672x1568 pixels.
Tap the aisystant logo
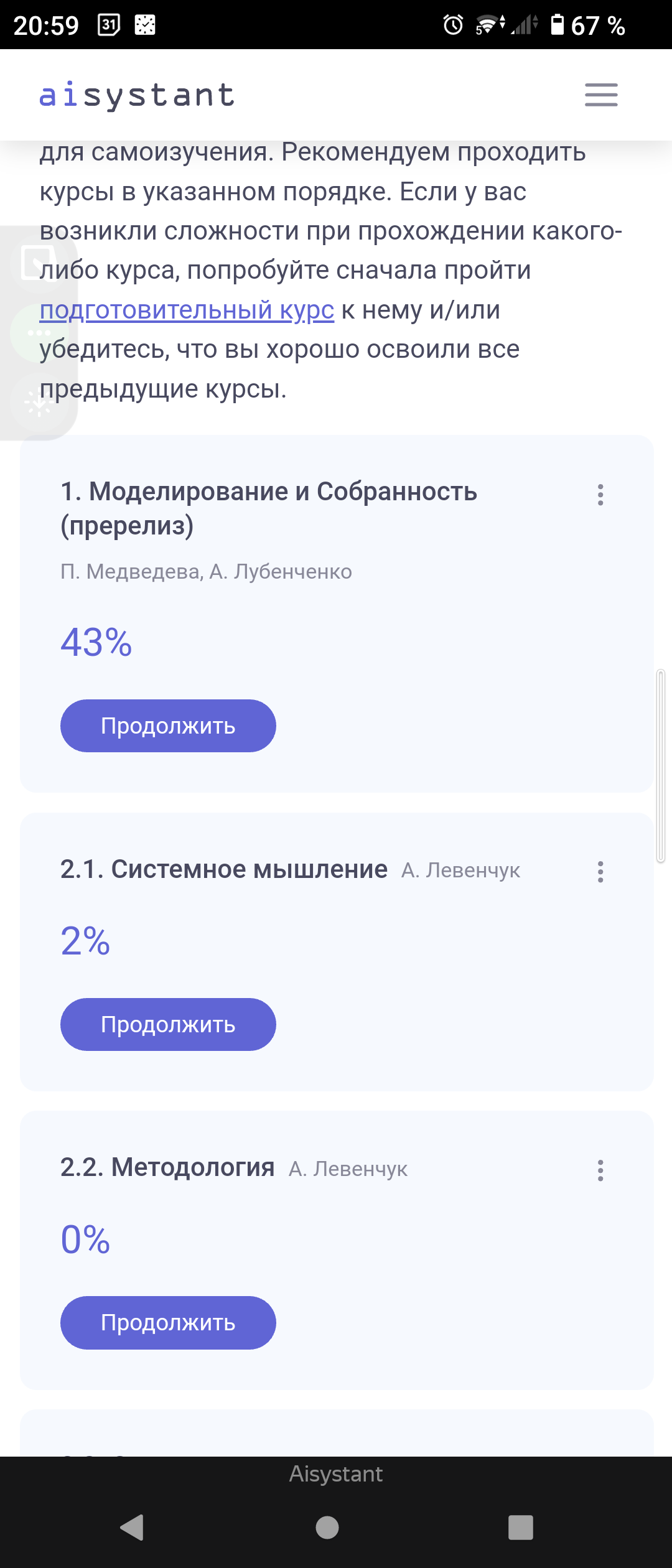pos(137,95)
